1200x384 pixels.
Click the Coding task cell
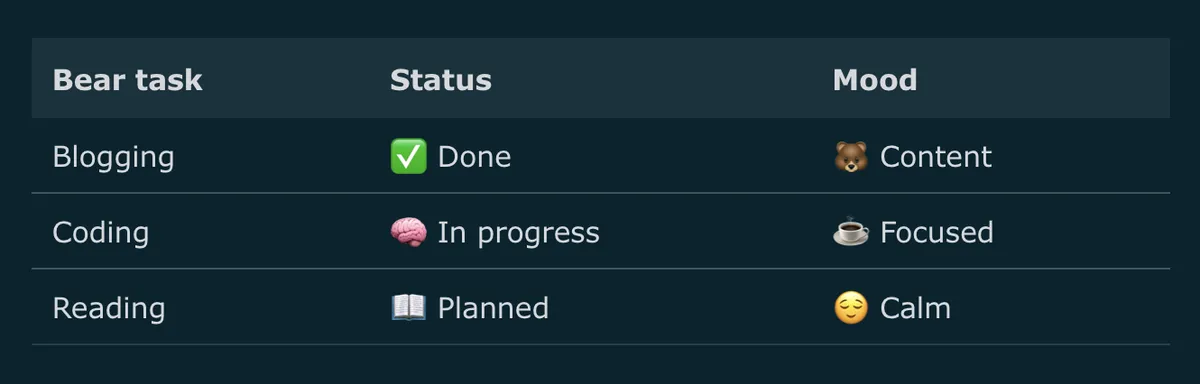pyautogui.click(x=100, y=234)
